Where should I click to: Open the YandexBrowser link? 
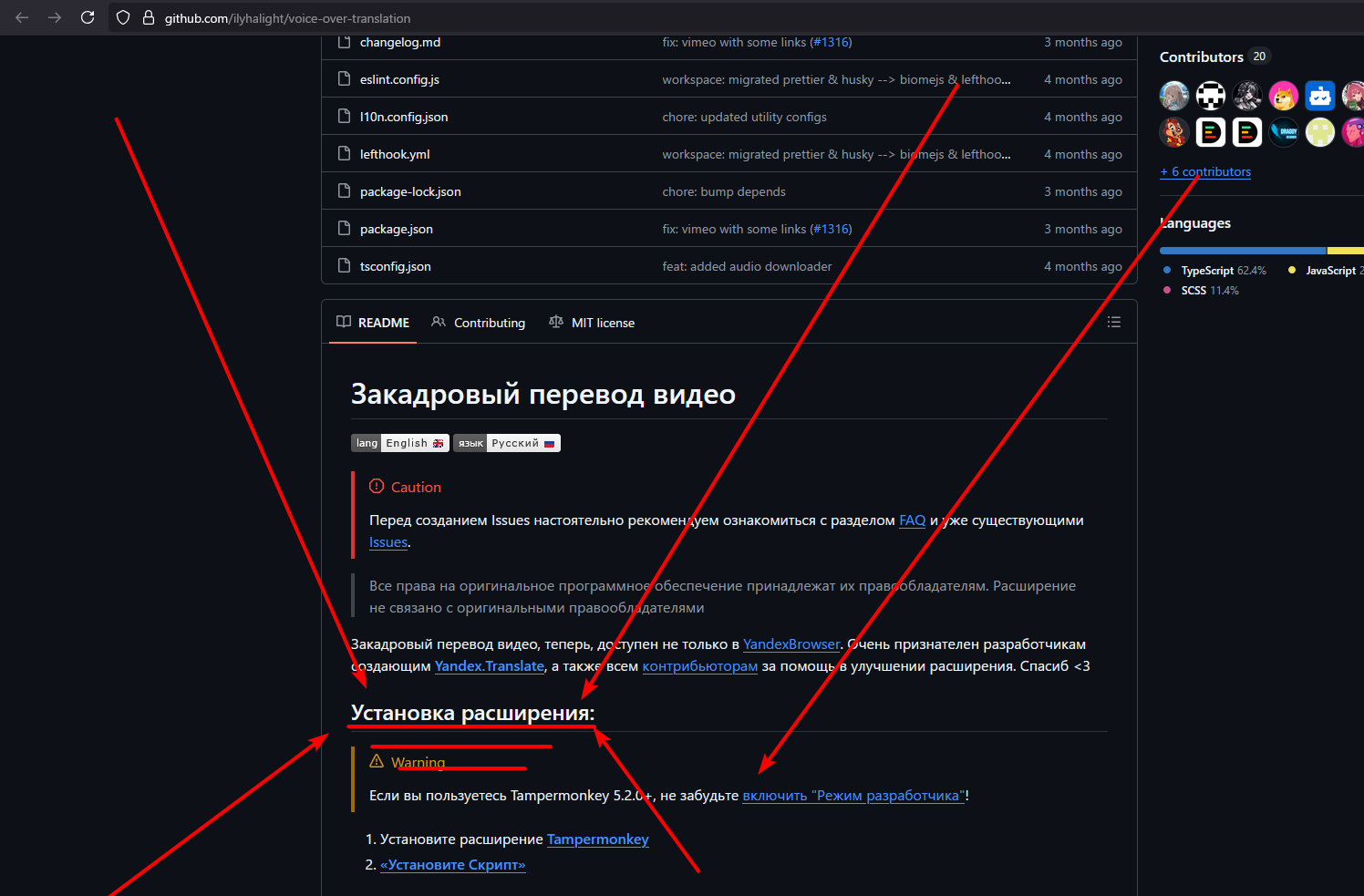pyautogui.click(x=791, y=644)
